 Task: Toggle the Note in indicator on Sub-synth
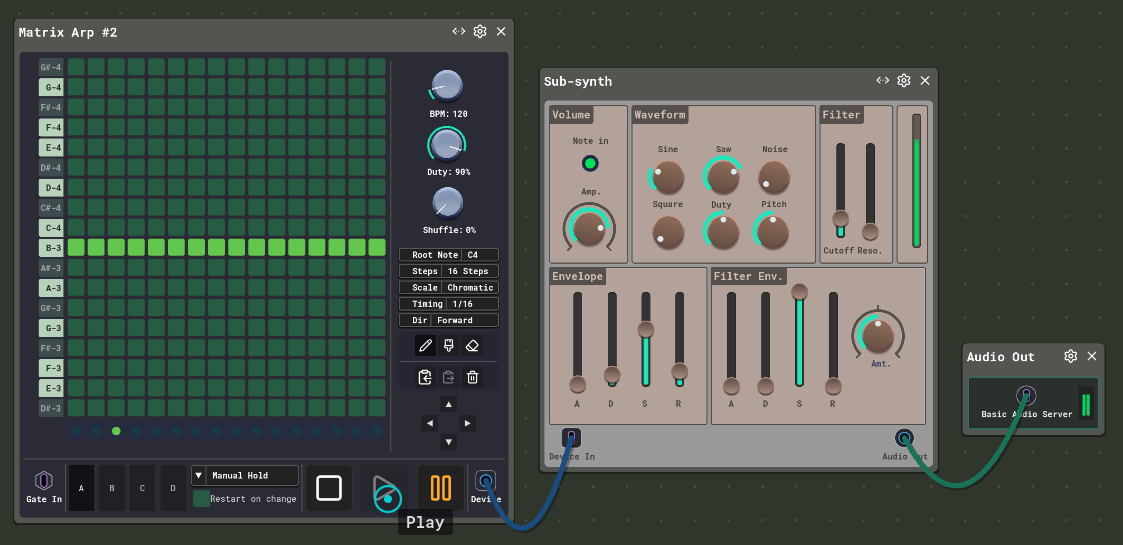tap(590, 163)
